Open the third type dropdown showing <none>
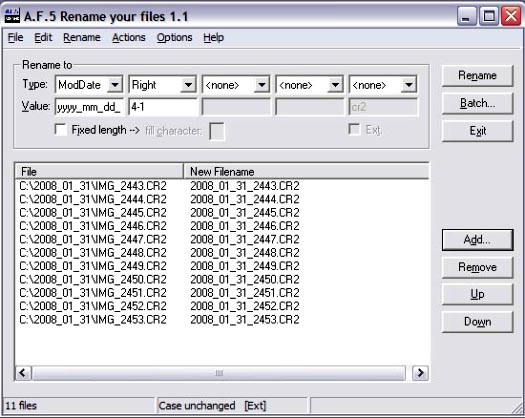The image size is (525, 418). (262, 85)
